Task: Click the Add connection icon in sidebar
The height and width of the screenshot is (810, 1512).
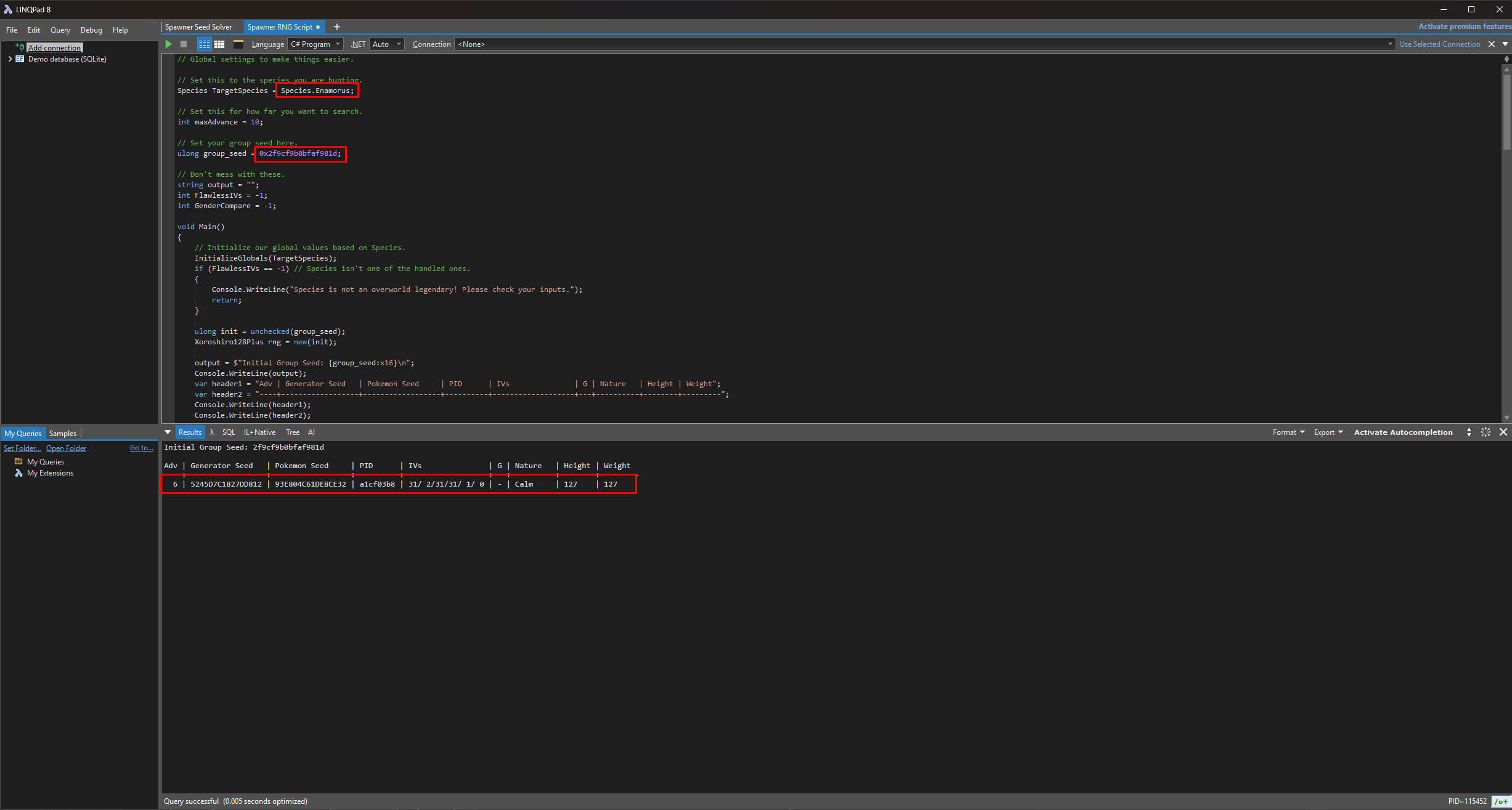Action: tap(20, 47)
